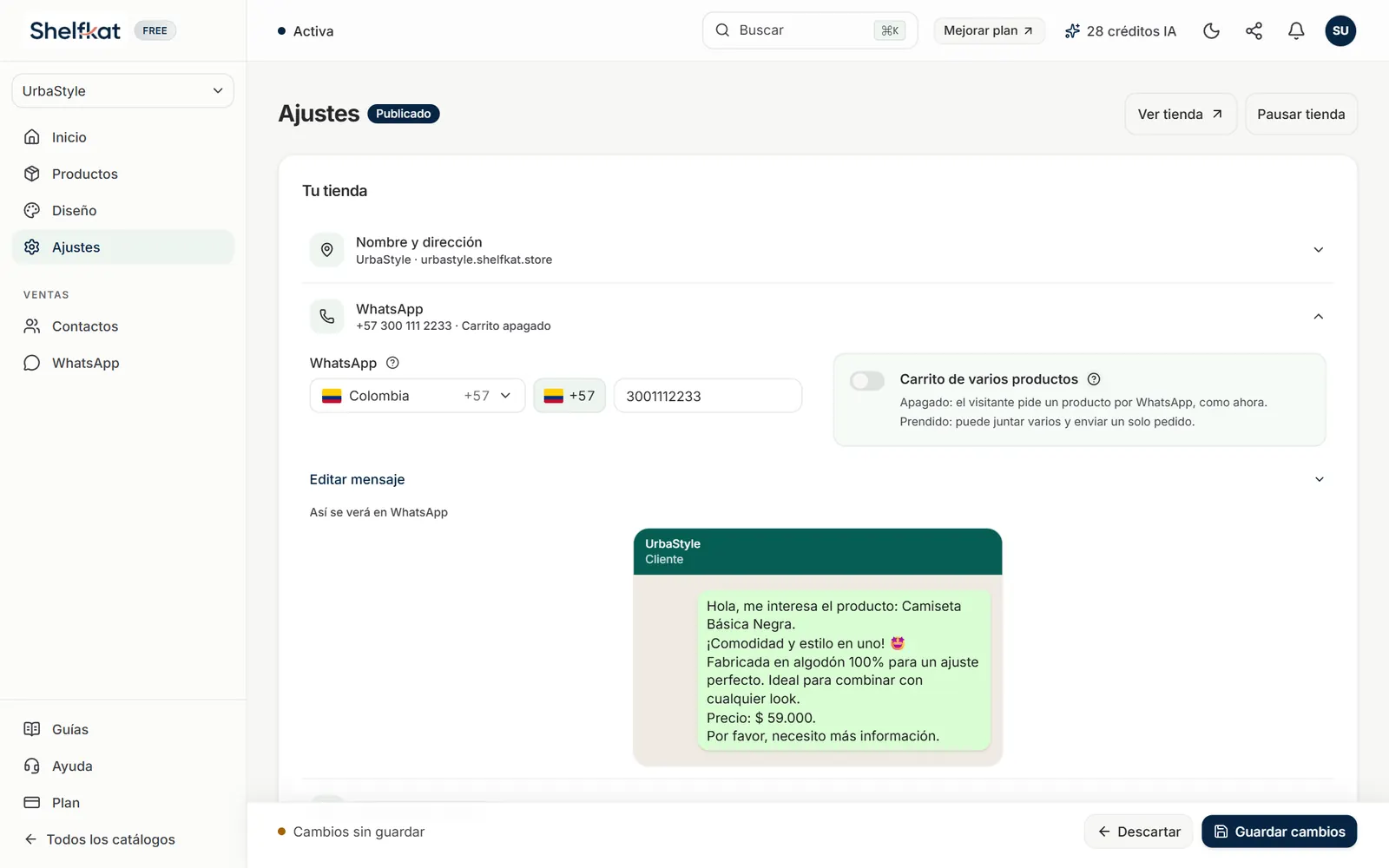Click the Publicado status badge
Screen dimensions: 1389x868
[404, 114]
